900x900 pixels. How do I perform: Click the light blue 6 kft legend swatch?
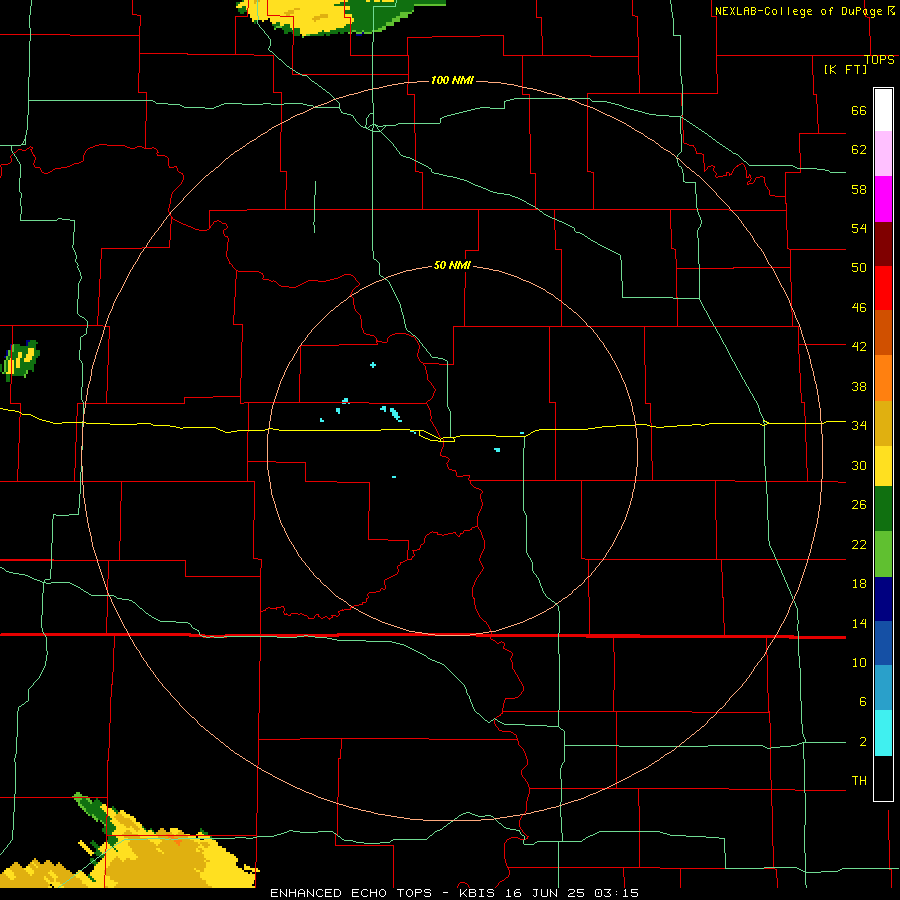click(883, 688)
